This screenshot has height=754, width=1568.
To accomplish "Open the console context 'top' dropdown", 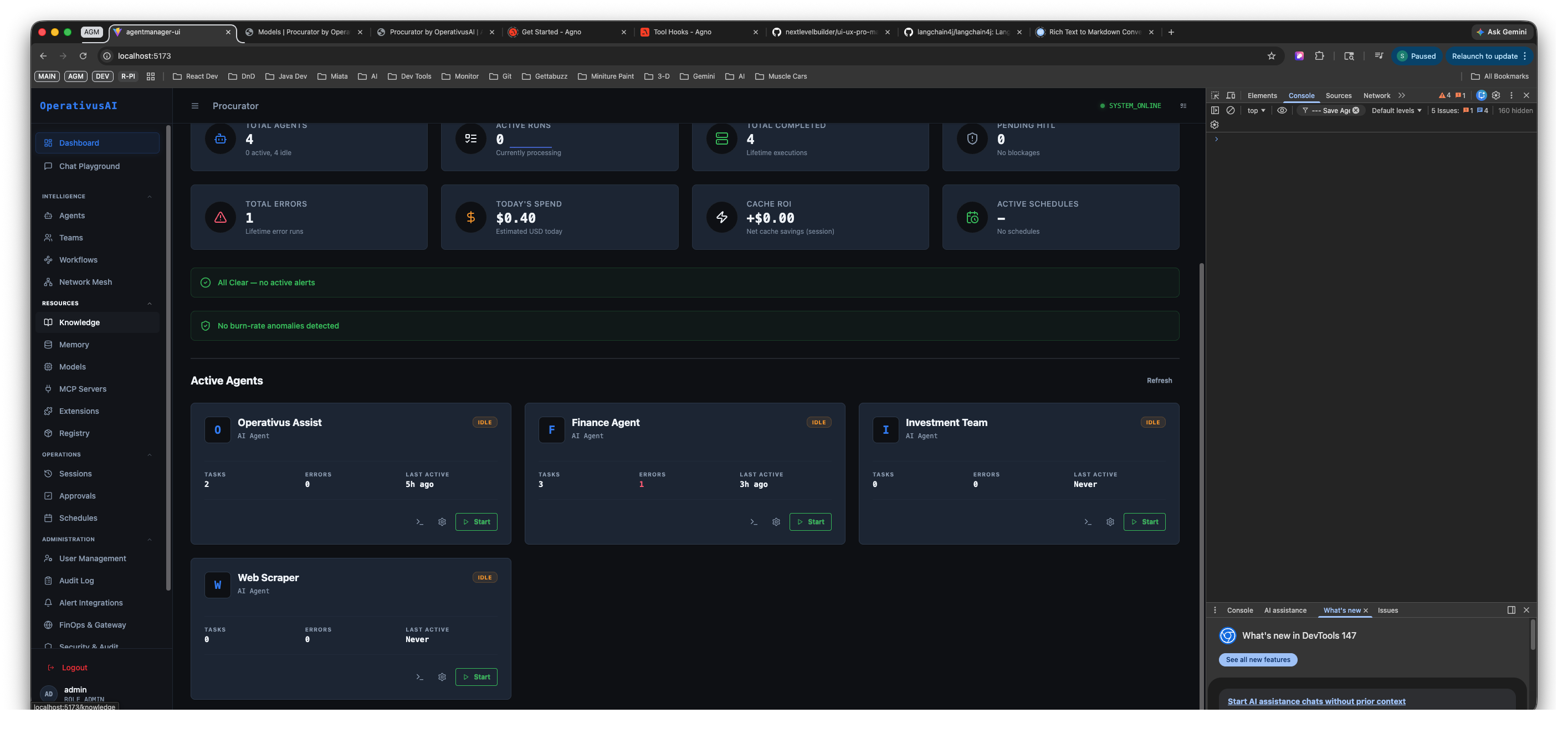I will 1257,111.
